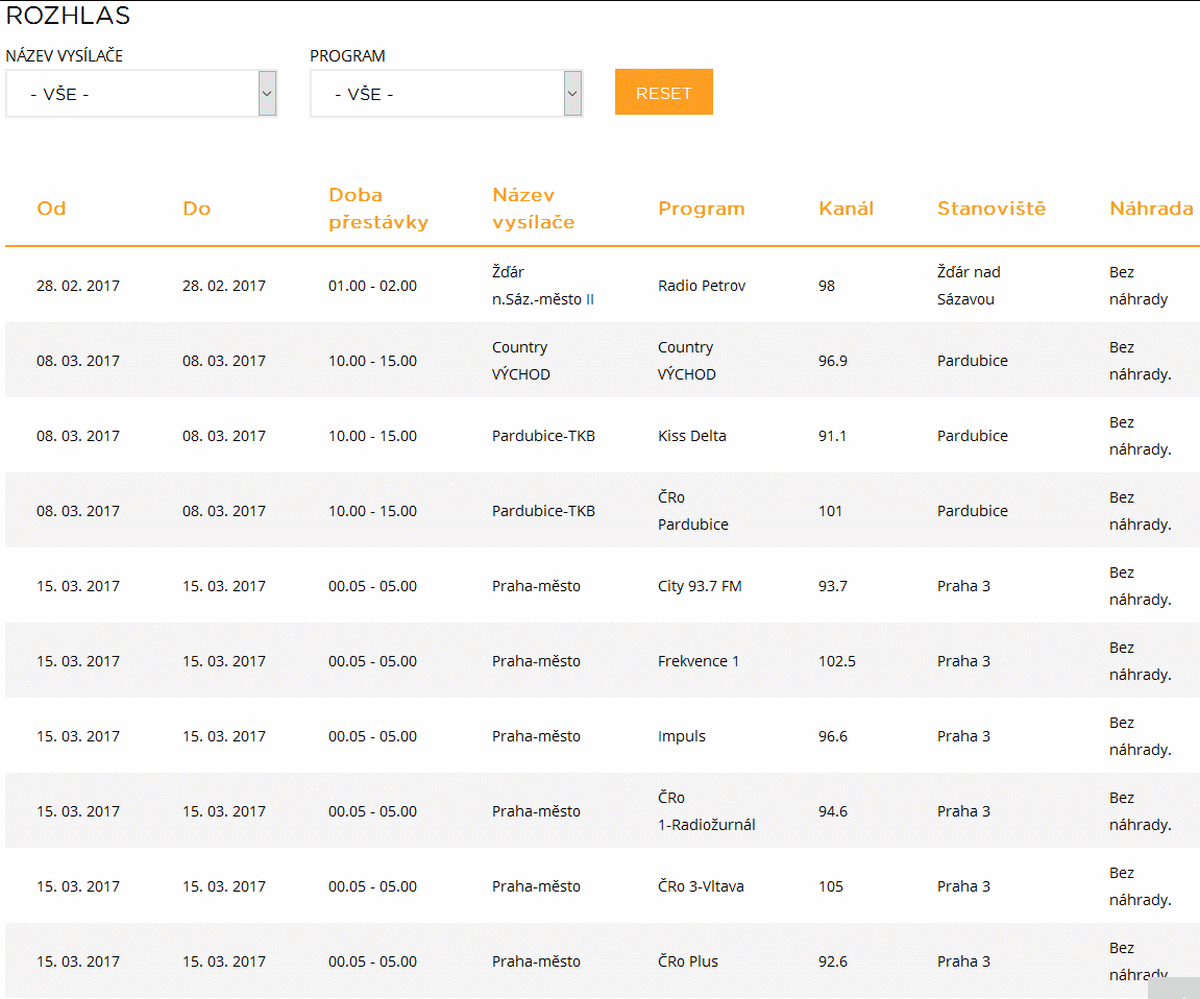This screenshot has height=999, width=1200.
Task: Click the Do column header
Action: click(x=197, y=209)
